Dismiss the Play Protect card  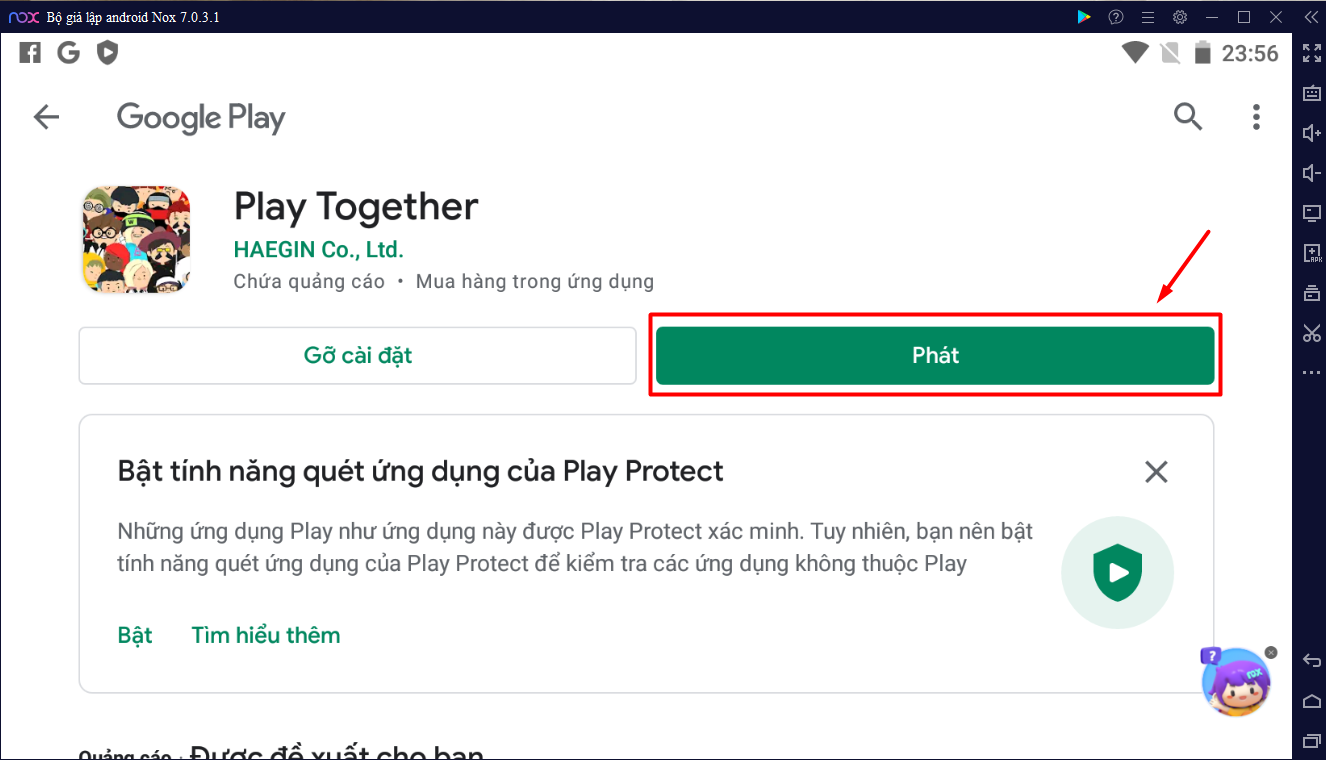1156,472
